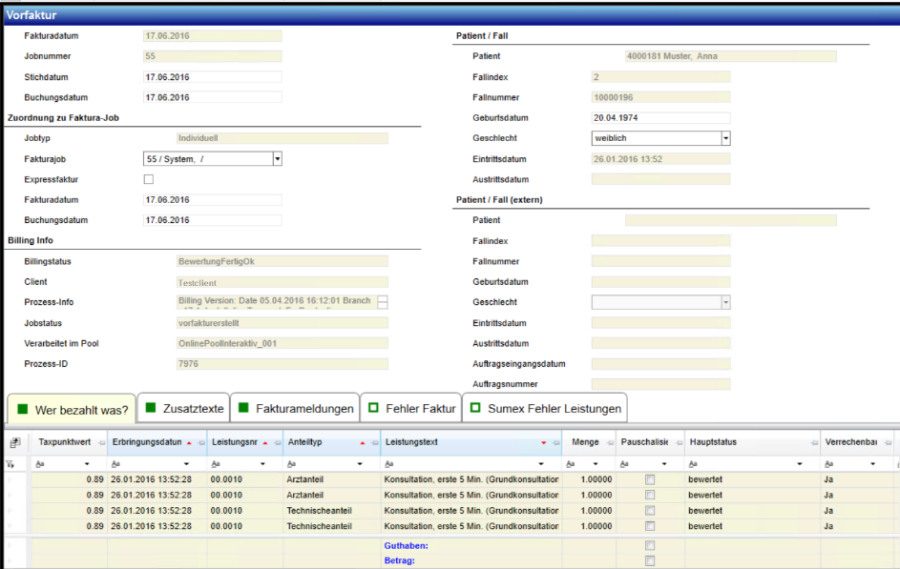Open the Geschlecht dropdown showing weiblich
The width and height of the screenshot is (900, 569).
(725, 138)
